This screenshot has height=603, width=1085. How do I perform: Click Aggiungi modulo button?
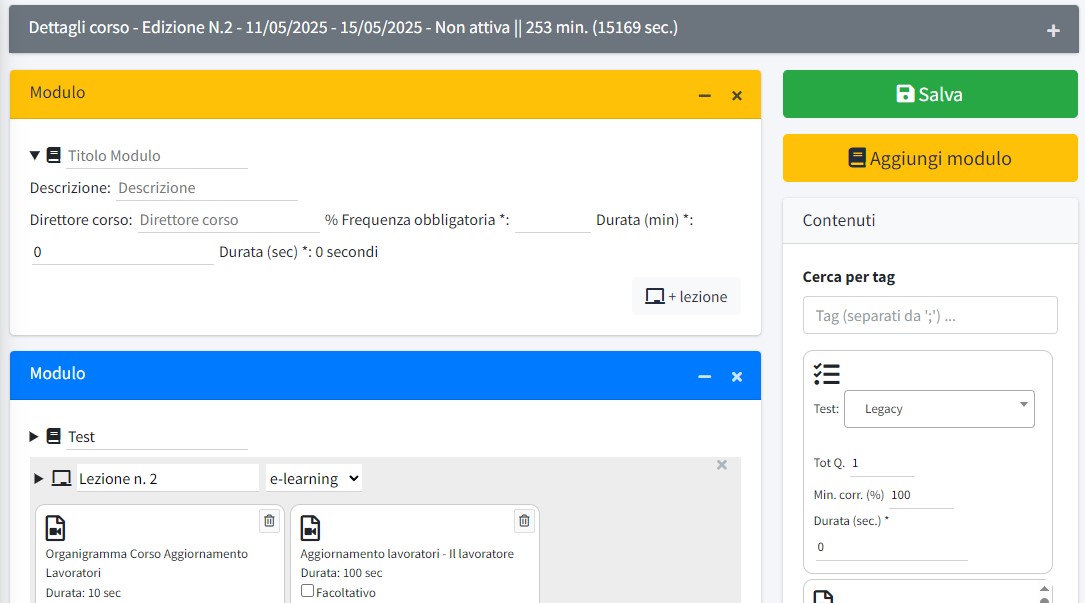click(x=930, y=158)
